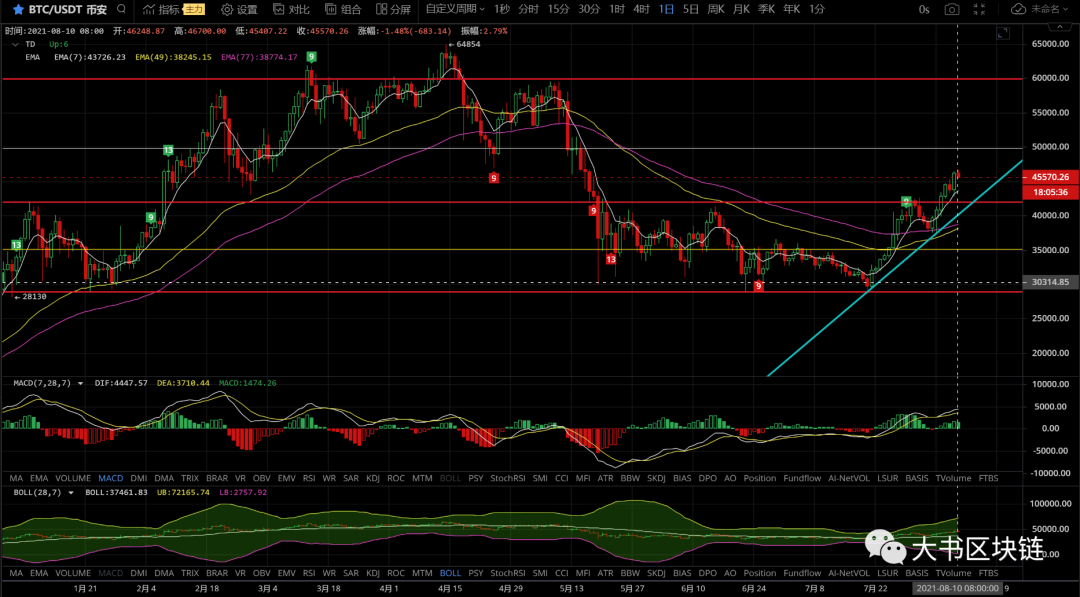Open the MACD(7,28,7) parameter dropdown arrow
1080x597 pixels.
(81, 384)
